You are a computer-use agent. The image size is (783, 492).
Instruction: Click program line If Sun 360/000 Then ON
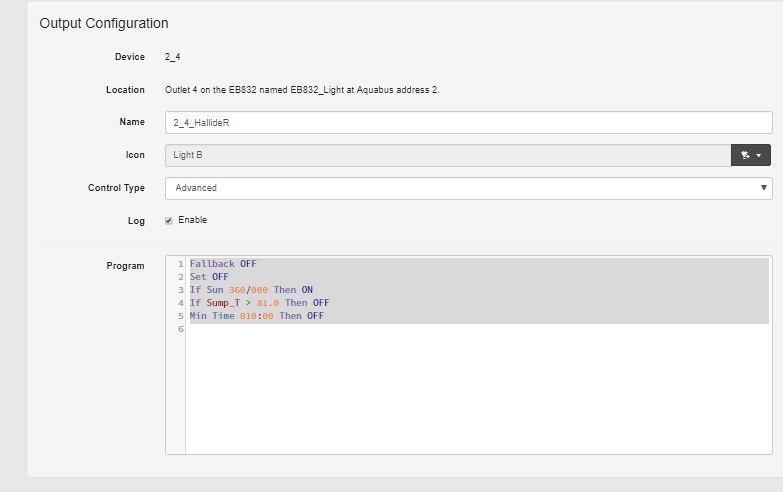click(x=251, y=290)
